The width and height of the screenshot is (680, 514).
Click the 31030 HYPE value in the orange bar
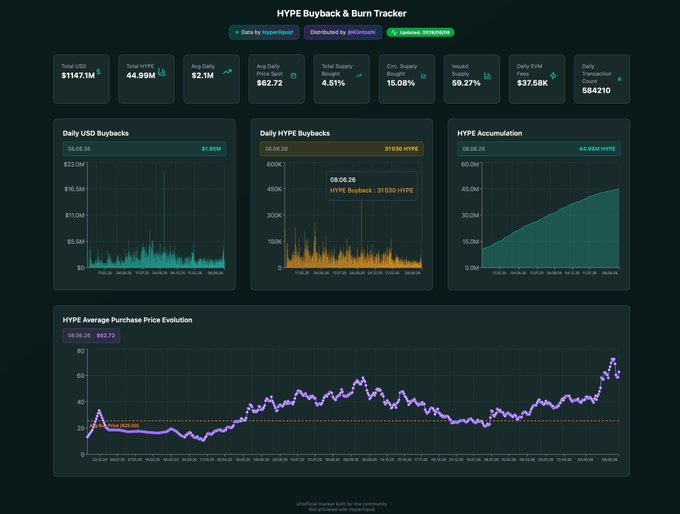click(x=402, y=149)
